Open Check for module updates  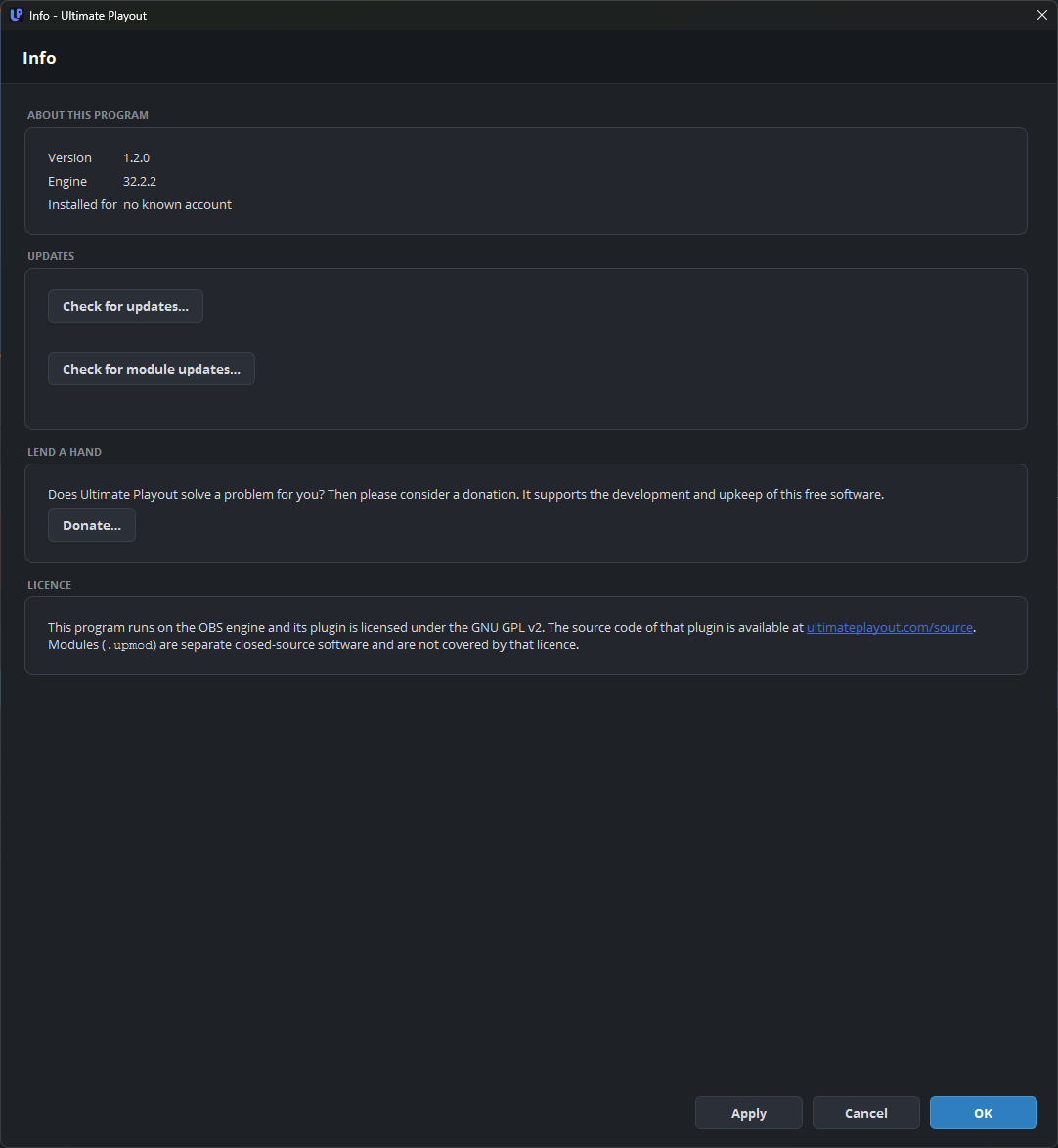pyautogui.click(x=152, y=369)
